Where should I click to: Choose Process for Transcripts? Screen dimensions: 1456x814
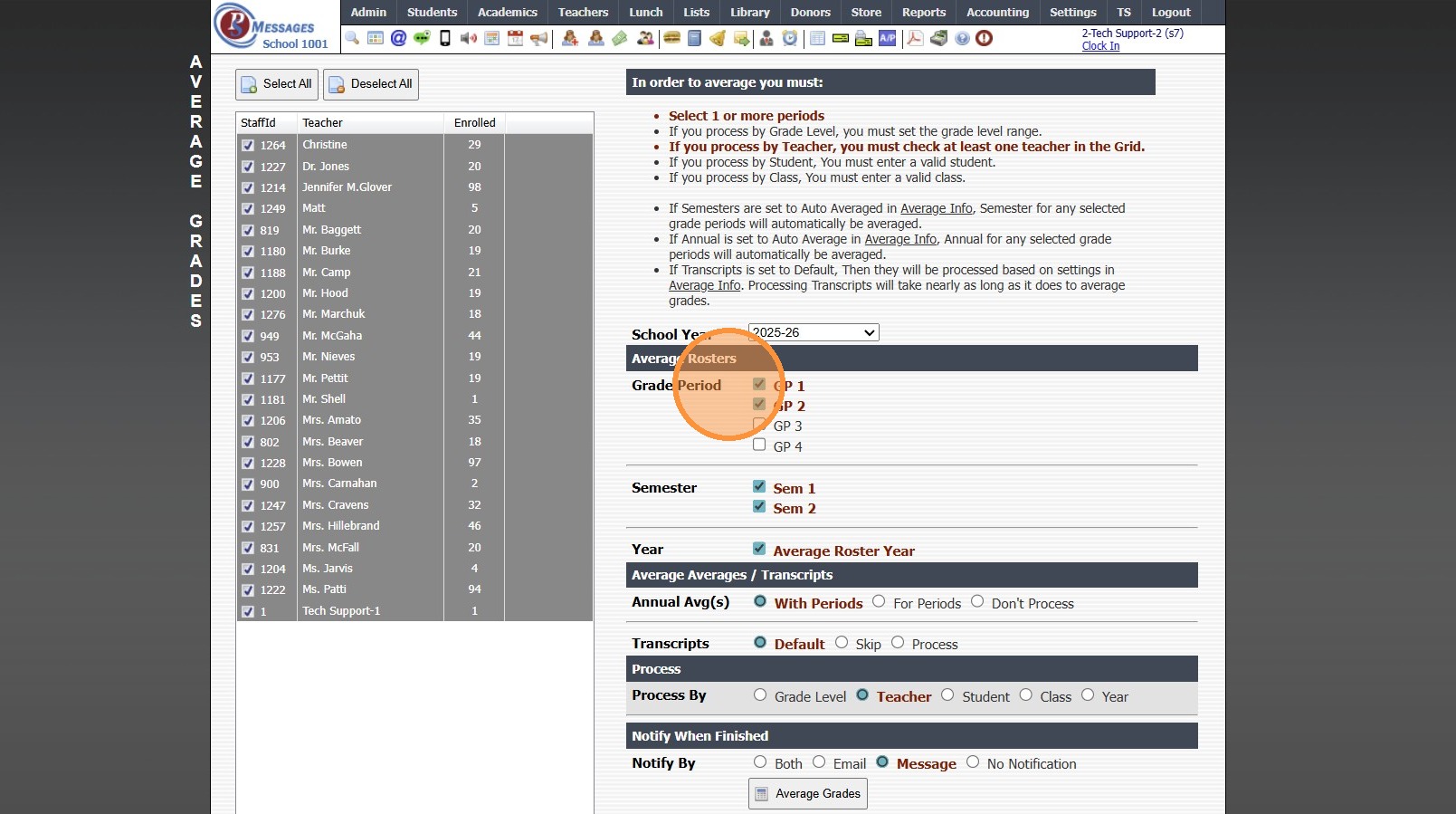click(898, 642)
